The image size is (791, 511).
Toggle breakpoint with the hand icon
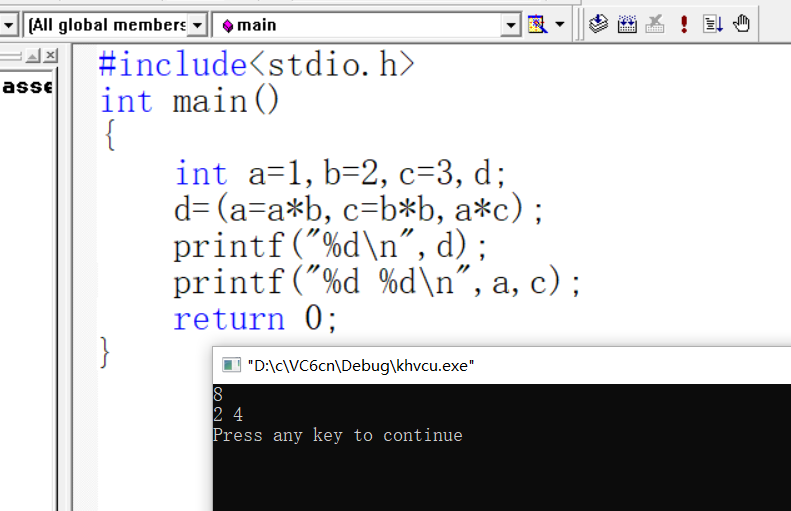pos(742,24)
